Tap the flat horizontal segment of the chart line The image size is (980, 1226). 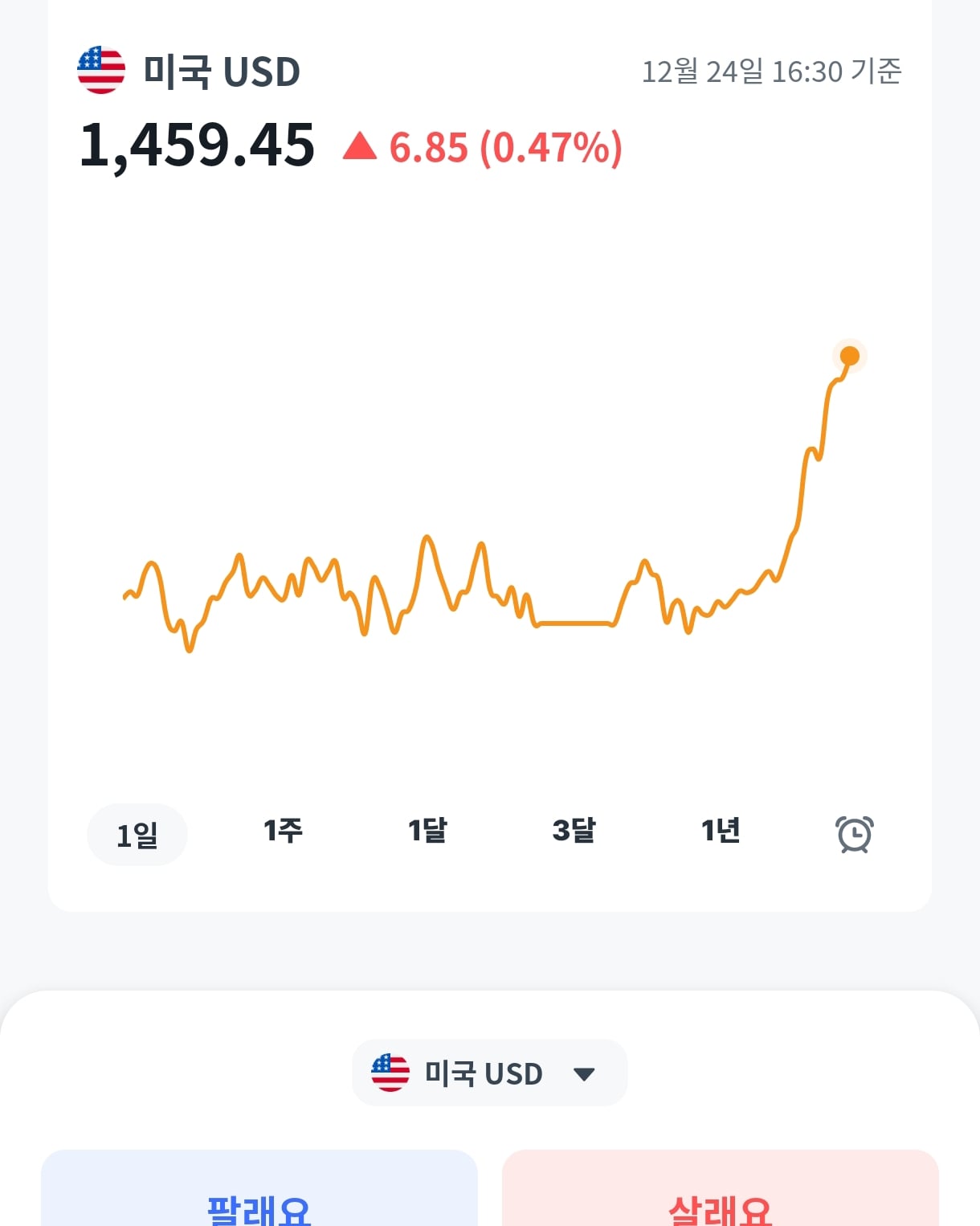(575, 623)
